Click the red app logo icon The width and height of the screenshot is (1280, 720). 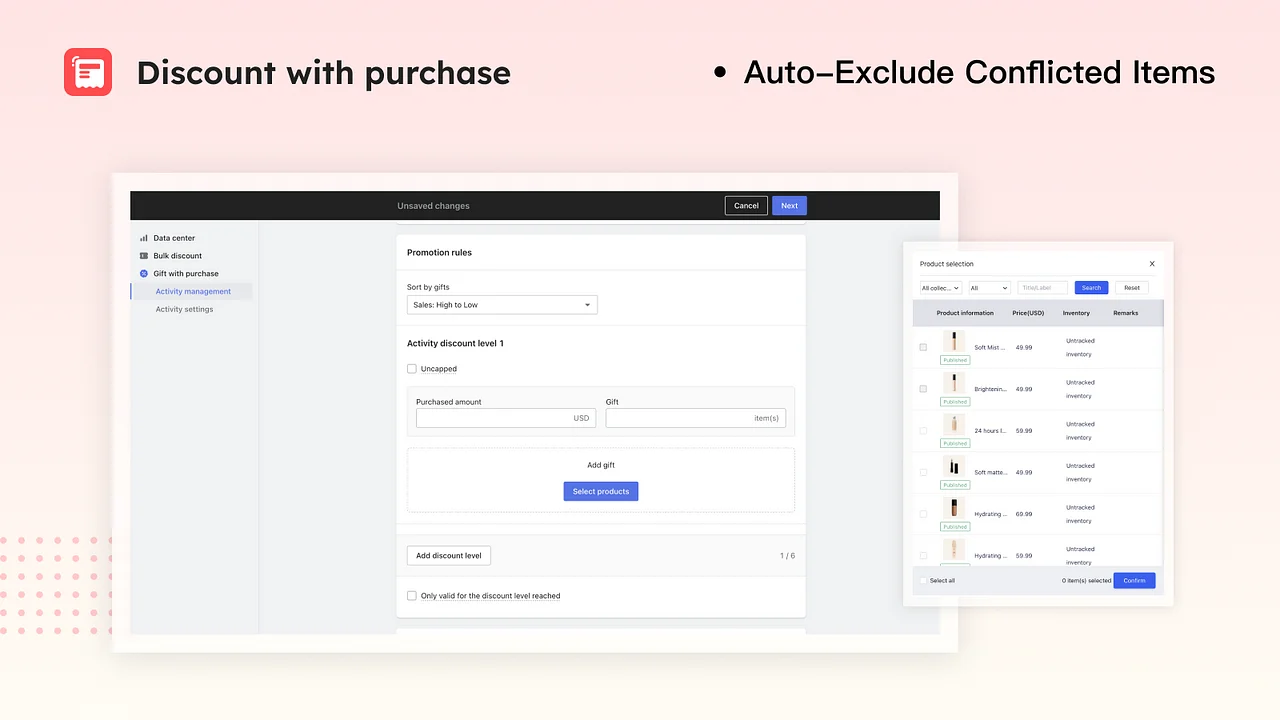click(88, 72)
